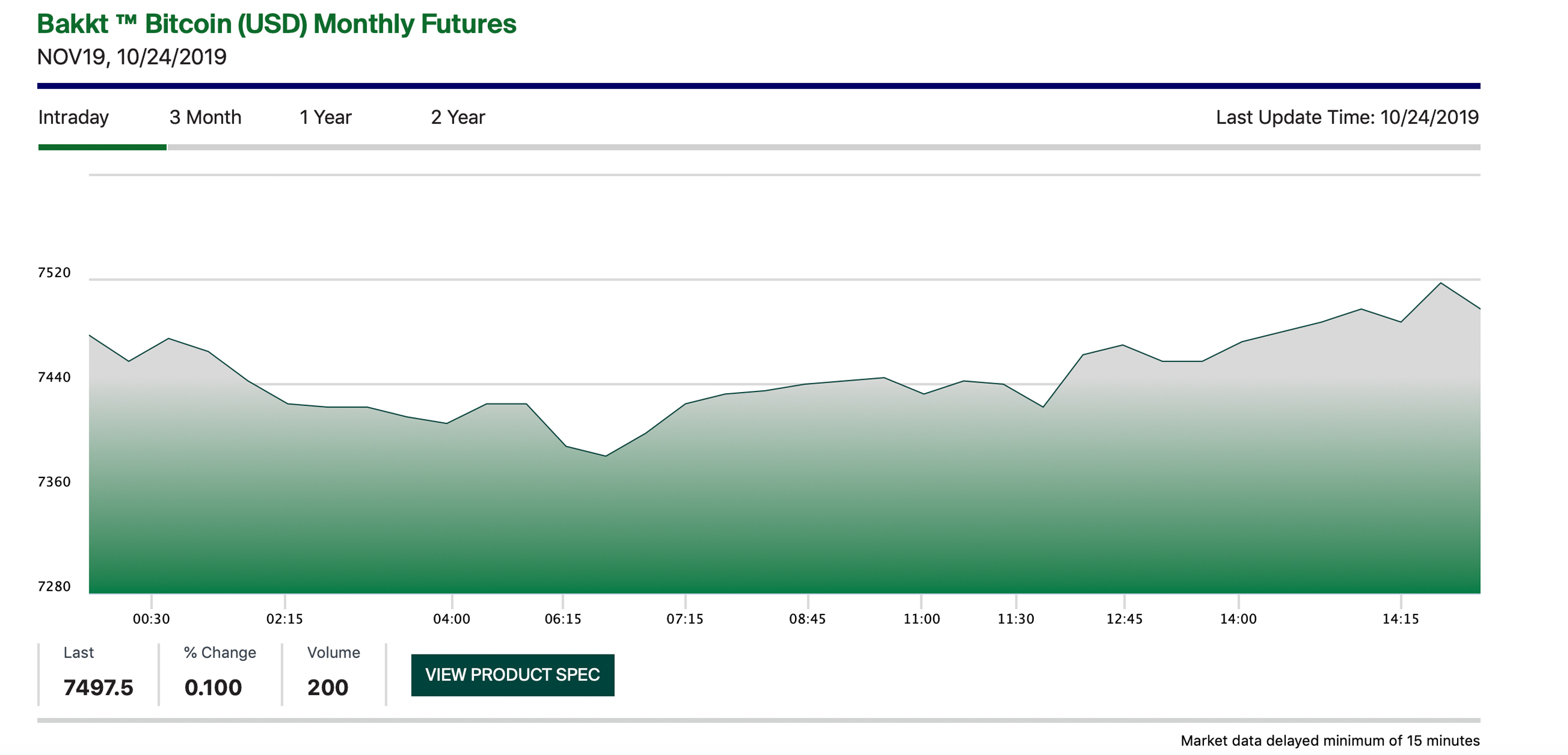Click the Last Update Time text
This screenshot has width=1568, height=755.
coord(1346,117)
